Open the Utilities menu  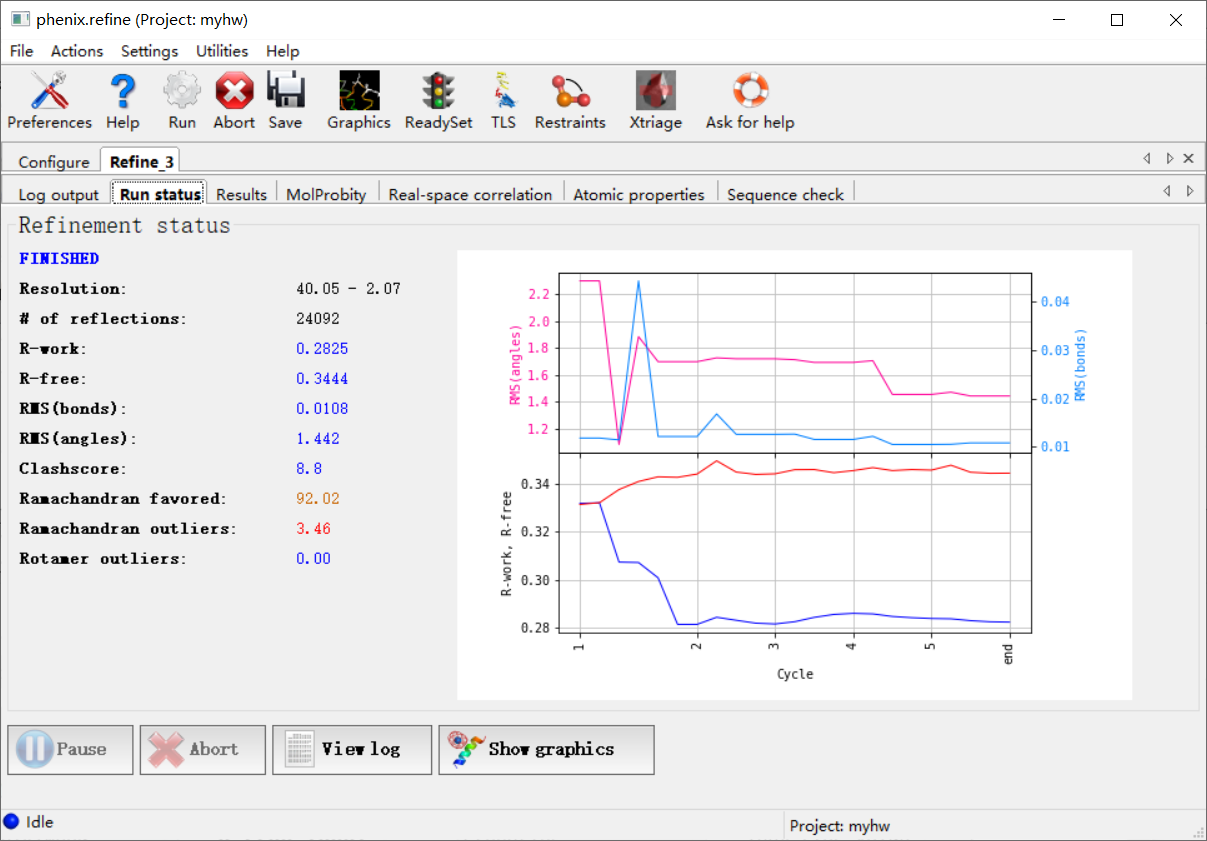tap(222, 51)
